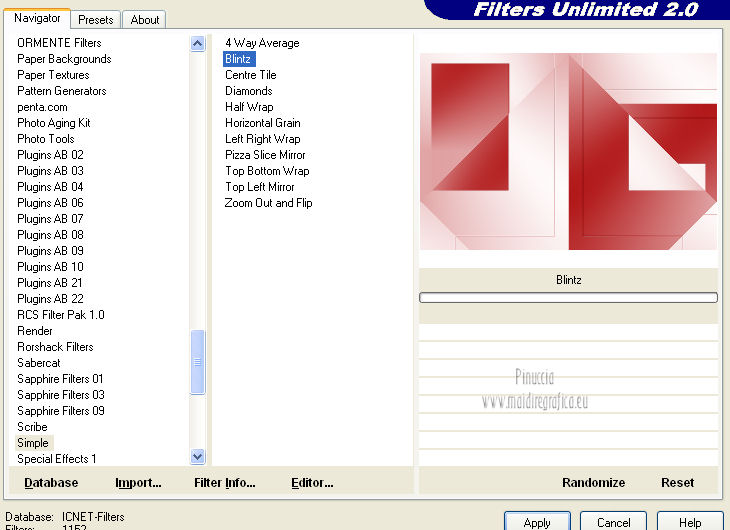Image resolution: width=730 pixels, height=530 pixels.
Task: Select Photo Tools category
Action: coord(46,139)
